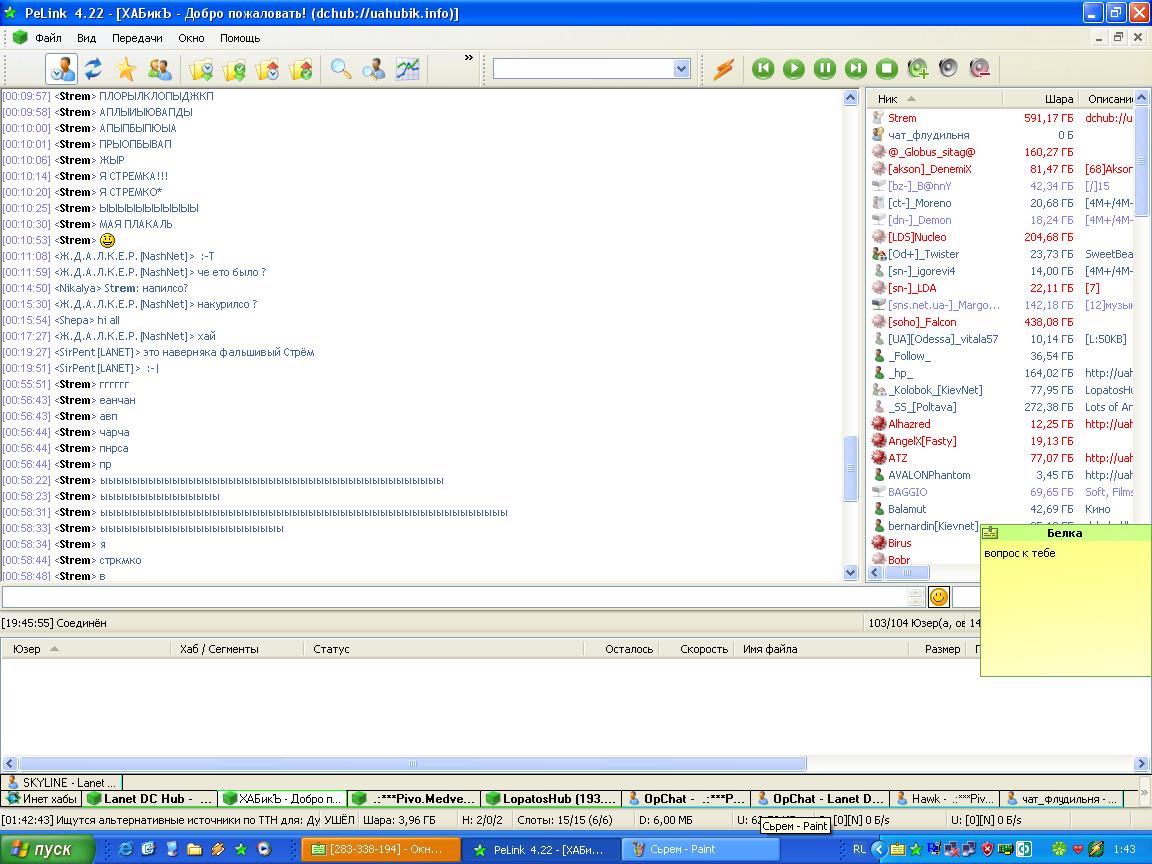The height and width of the screenshot is (864, 1152).
Task: Open favorite hubs via the star icon
Action: pyautogui.click(x=125, y=69)
